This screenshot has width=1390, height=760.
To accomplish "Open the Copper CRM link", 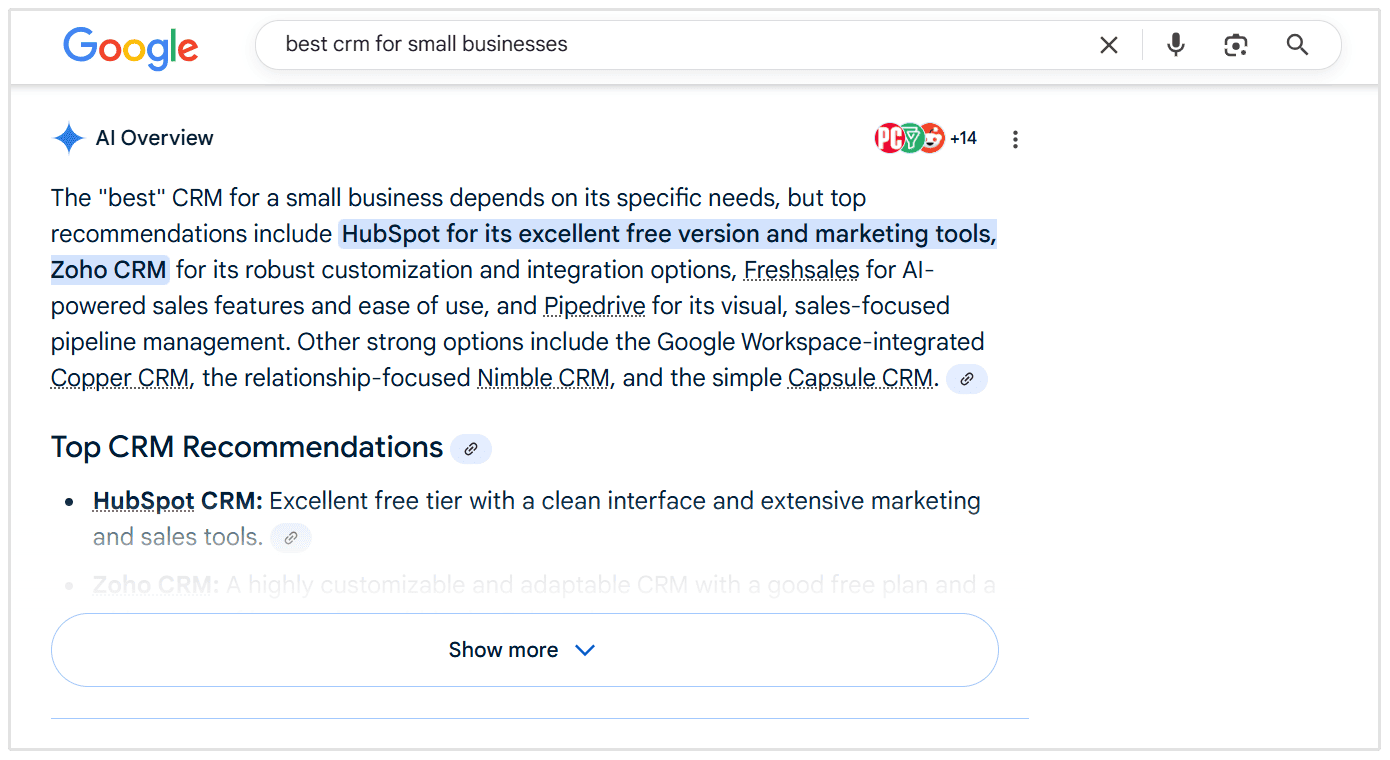I will pyautogui.click(x=119, y=378).
